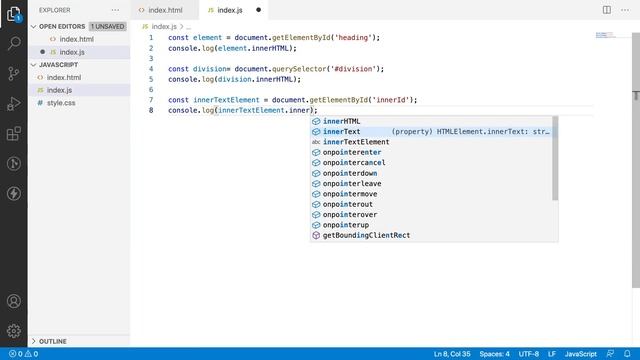Viewport: 640px width, 360px height.
Task: Click the errors and warnings status indicator
Action: [24, 354]
